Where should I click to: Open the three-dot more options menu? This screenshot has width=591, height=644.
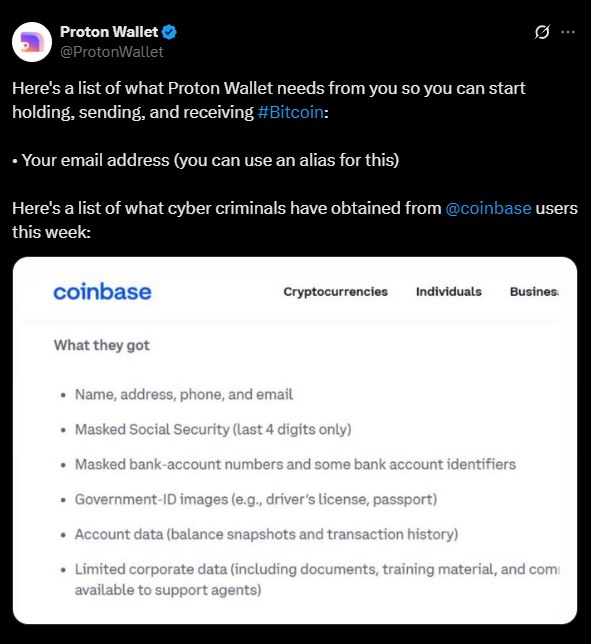click(x=568, y=32)
